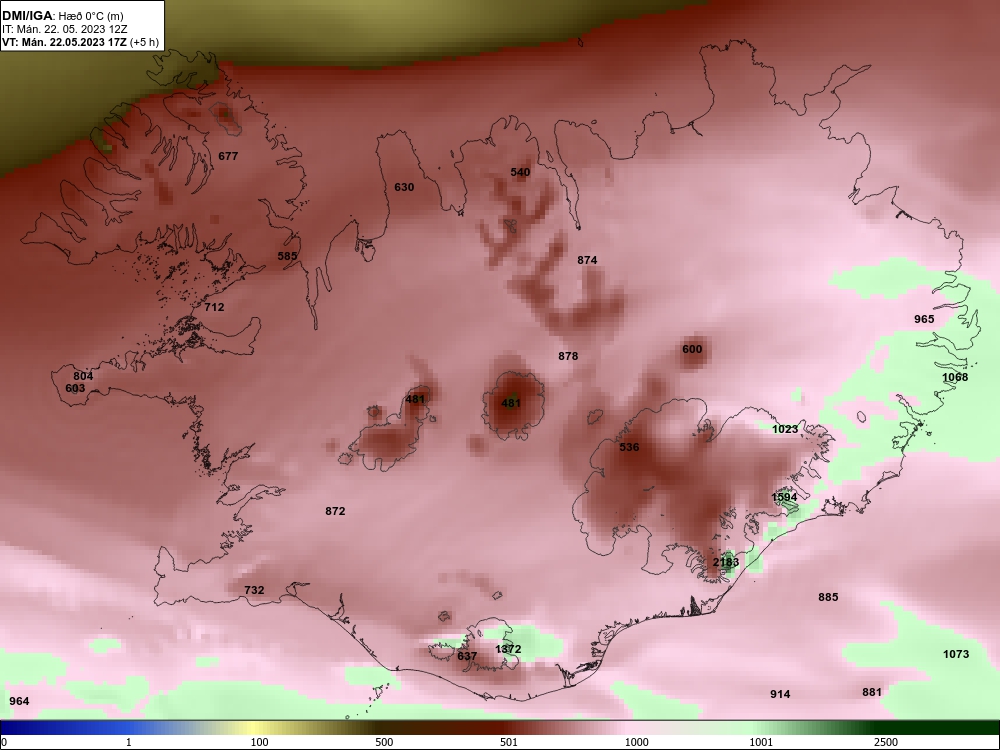This screenshot has width=1000, height=750.
Task: Click the map value 878
Action: coord(568,356)
